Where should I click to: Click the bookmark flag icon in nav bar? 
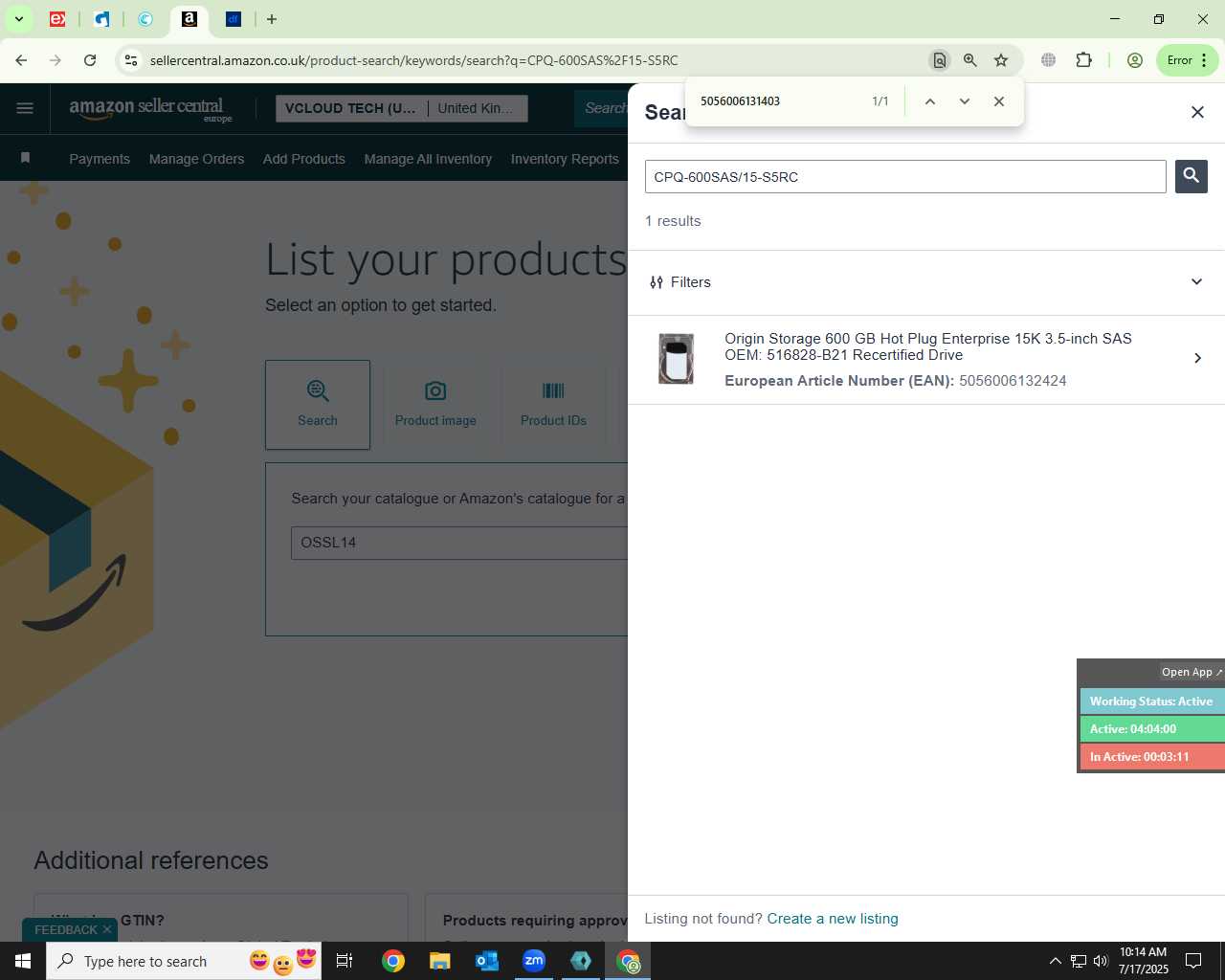(26, 158)
